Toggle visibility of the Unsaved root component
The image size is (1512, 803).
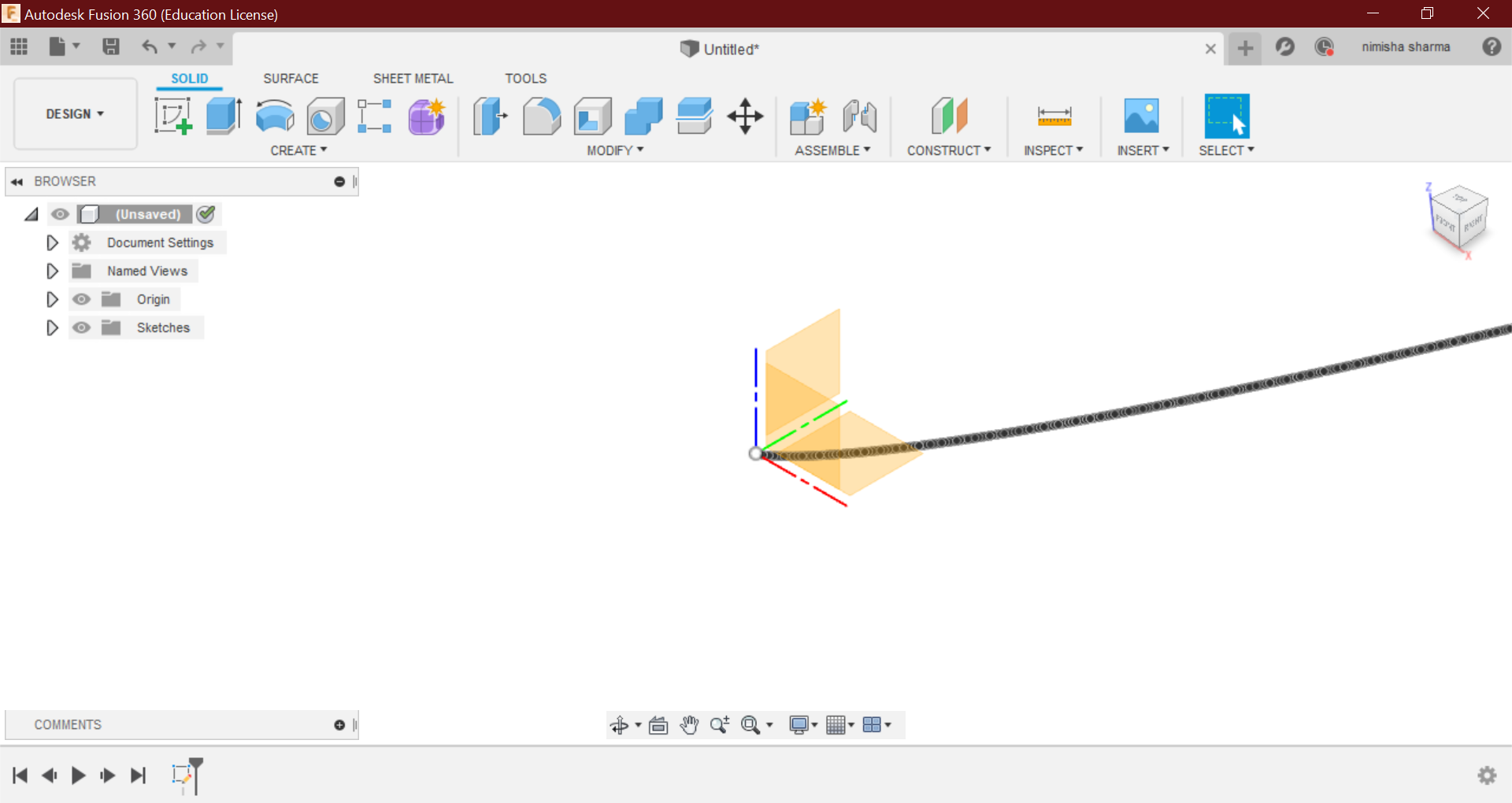click(60, 214)
